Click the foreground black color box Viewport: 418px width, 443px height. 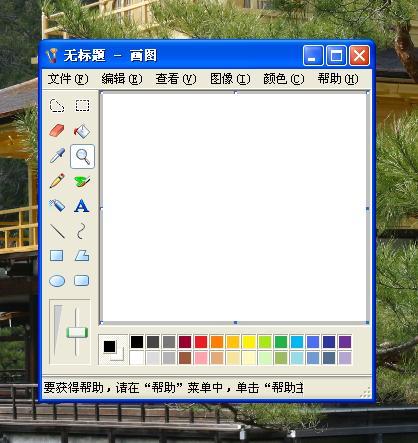(110, 346)
